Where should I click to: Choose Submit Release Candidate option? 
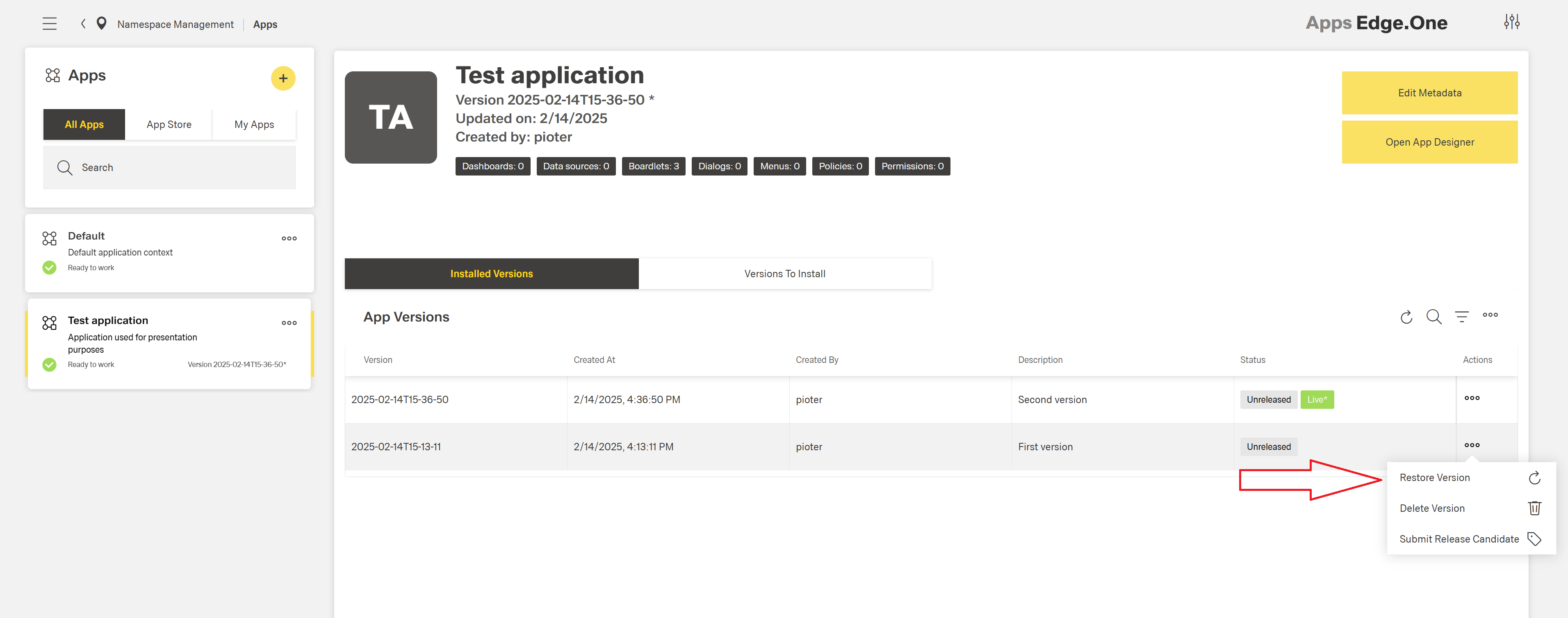click(x=1459, y=538)
